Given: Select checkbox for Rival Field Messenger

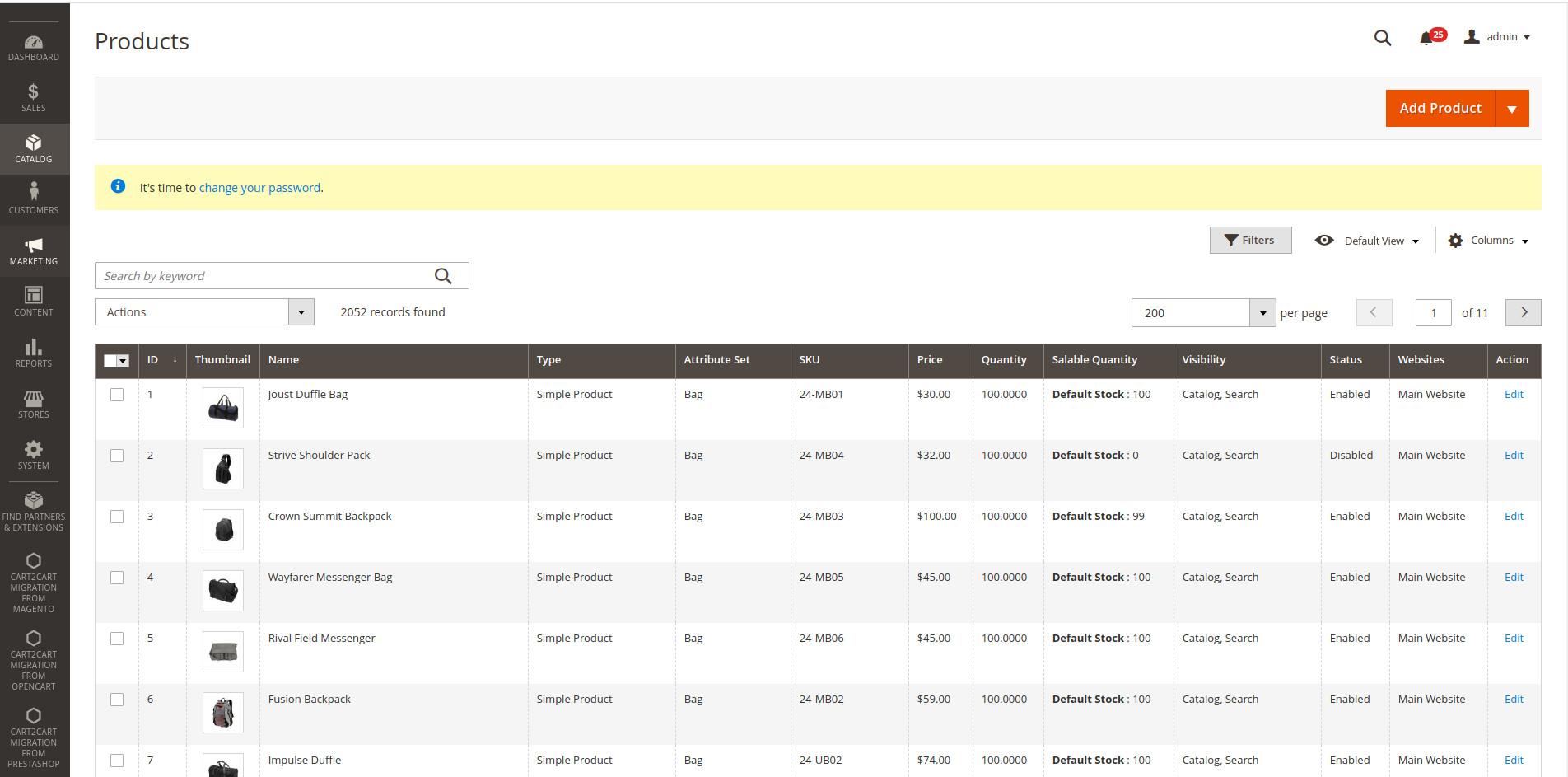Looking at the screenshot, I should point(117,639).
